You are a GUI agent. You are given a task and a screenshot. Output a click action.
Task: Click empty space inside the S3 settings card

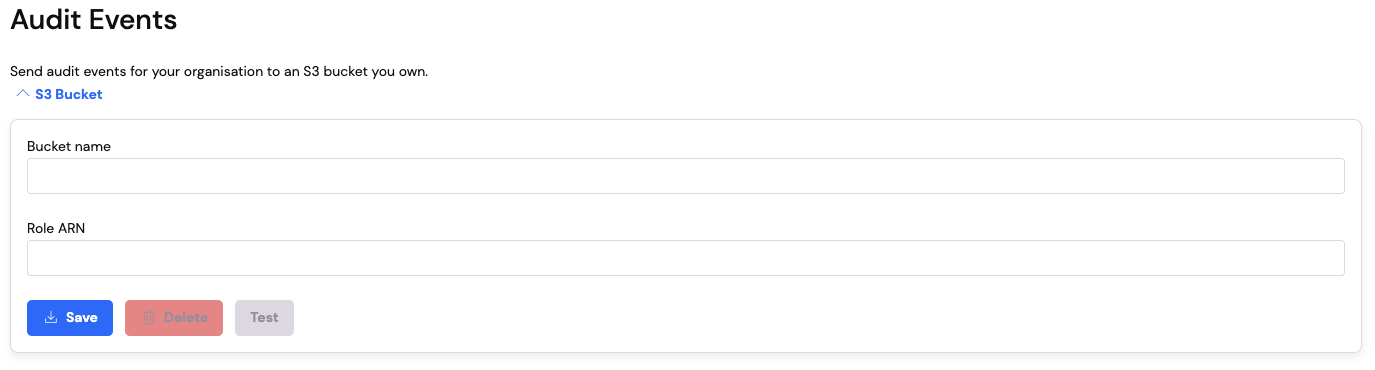coord(800,318)
